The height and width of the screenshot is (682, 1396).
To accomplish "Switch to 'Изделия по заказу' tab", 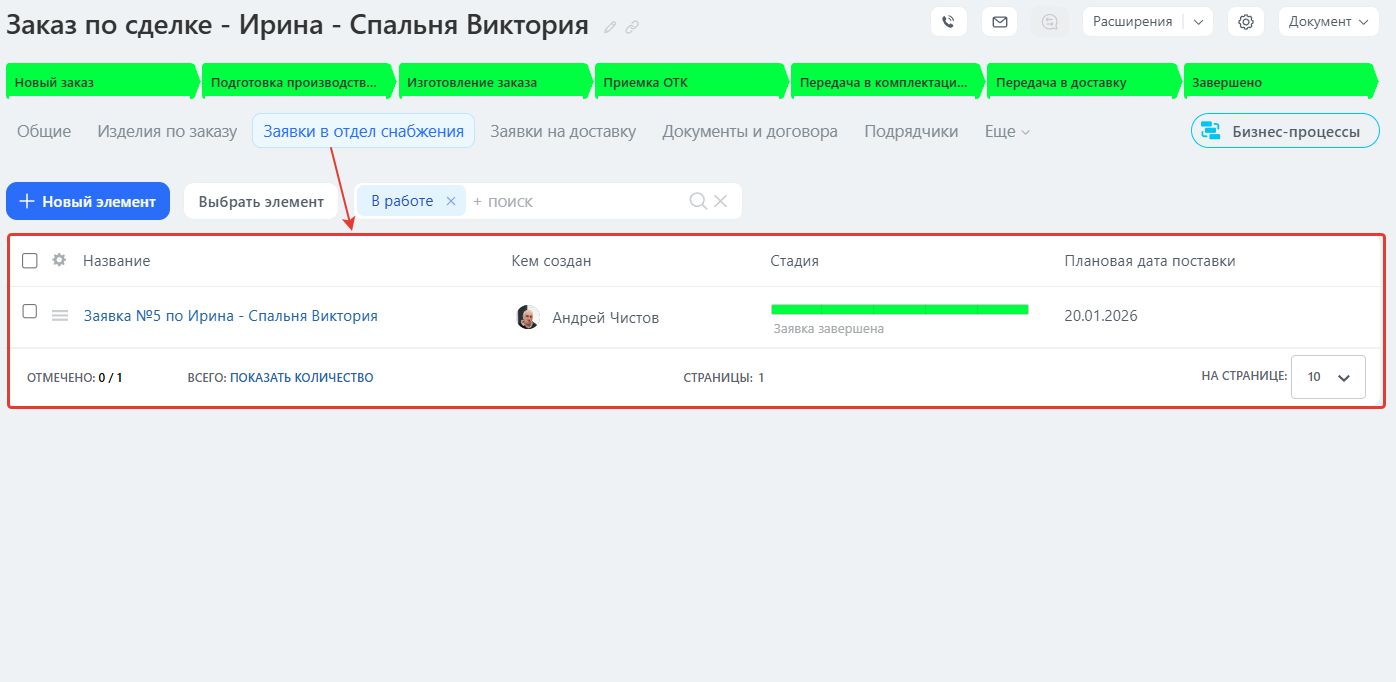I will (167, 131).
